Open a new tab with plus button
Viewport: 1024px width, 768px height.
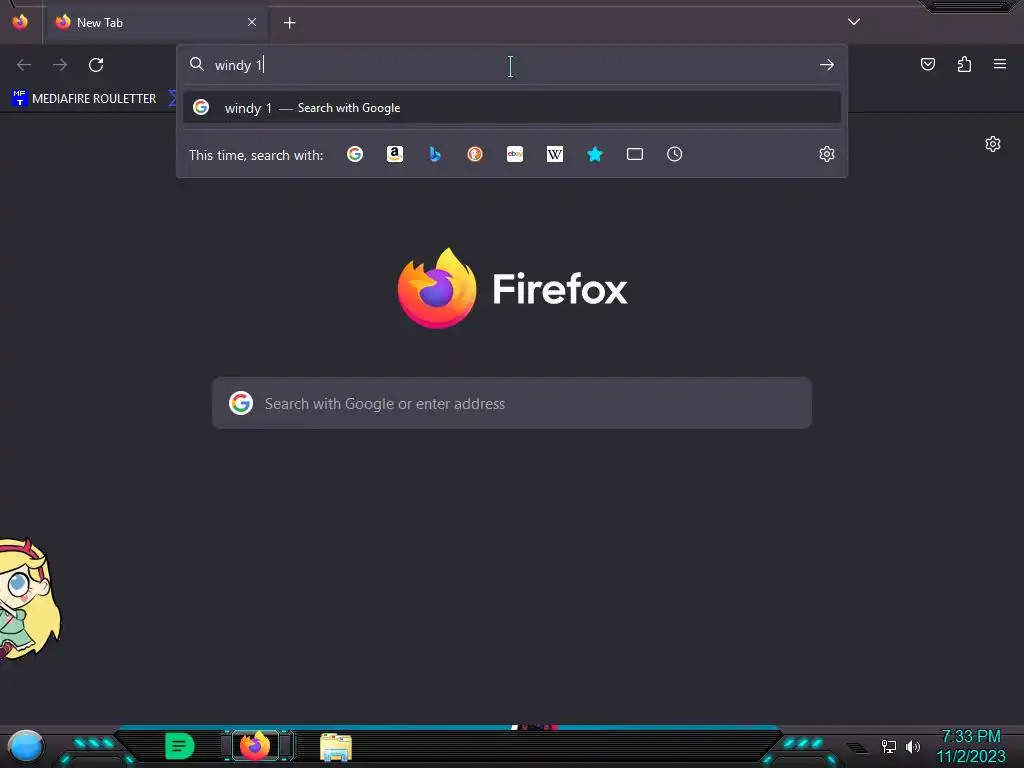pos(289,23)
